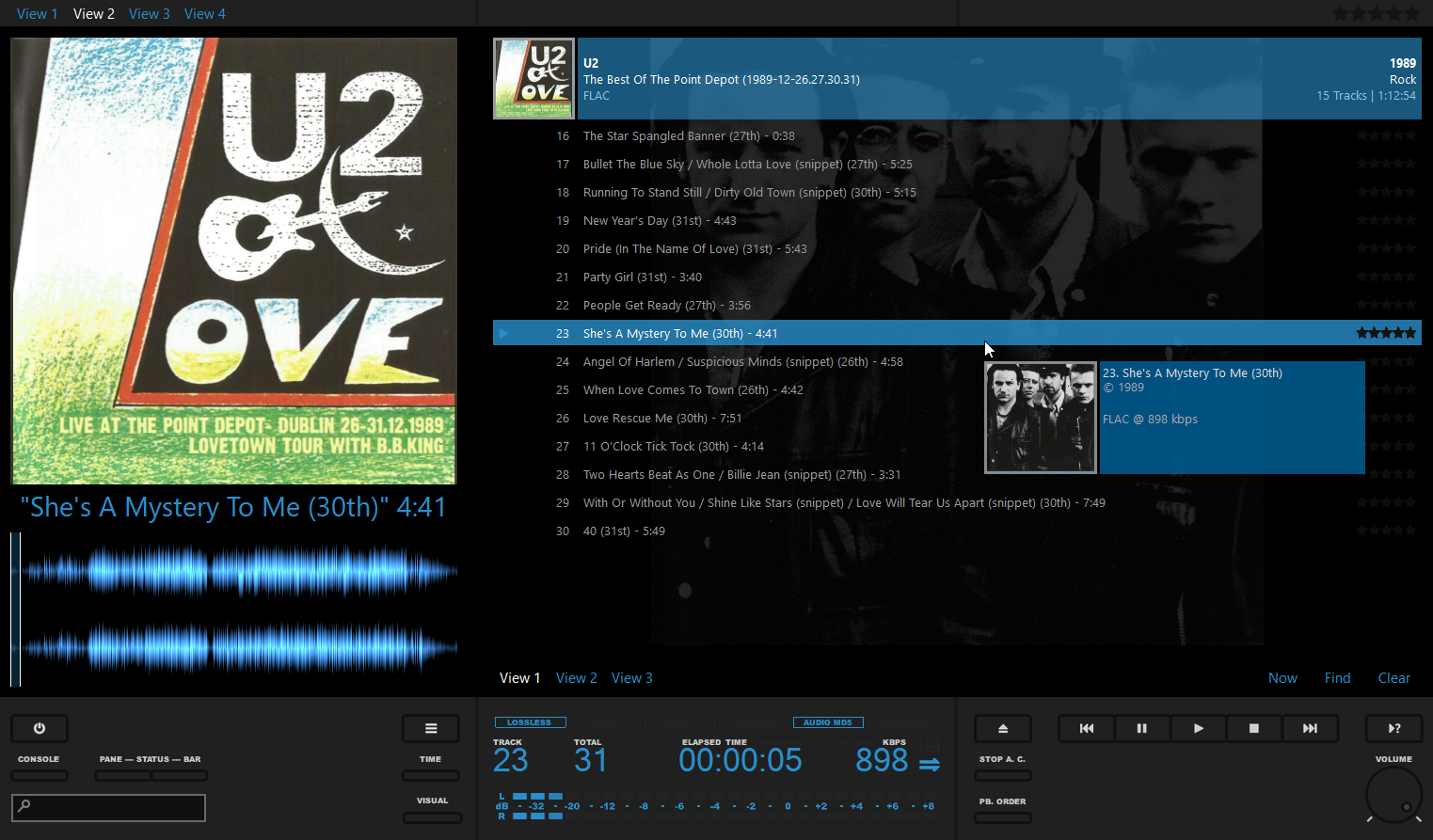Select track 16 The Star Spangled Banner

pos(957,135)
